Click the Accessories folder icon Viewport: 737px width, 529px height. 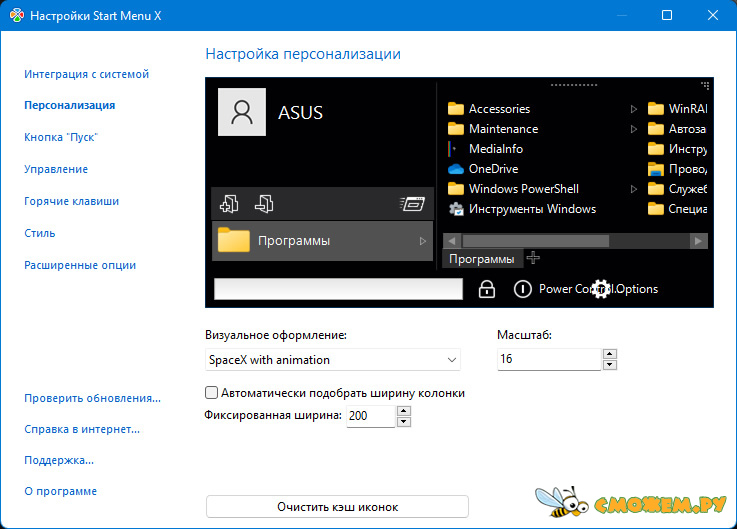pos(455,109)
